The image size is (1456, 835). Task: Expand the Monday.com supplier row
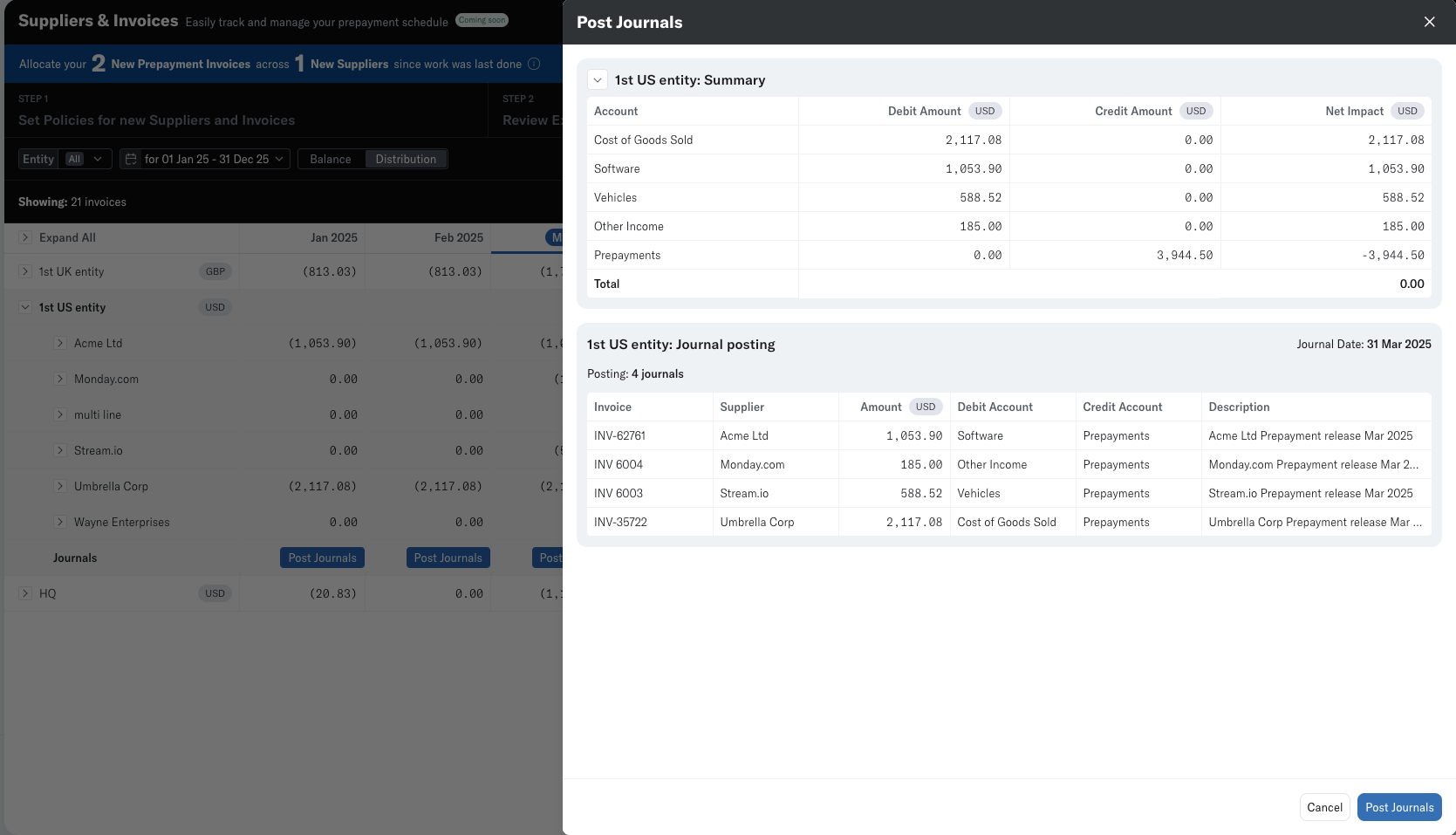[60, 379]
